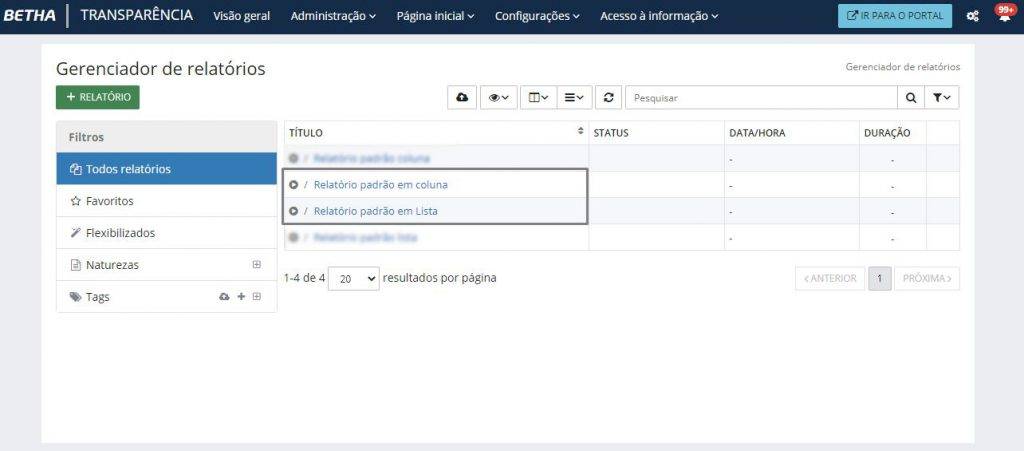Click the green + RELATÓRIO button
The height and width of the screenshot is (451, 1024).
[x=98, y=97]
